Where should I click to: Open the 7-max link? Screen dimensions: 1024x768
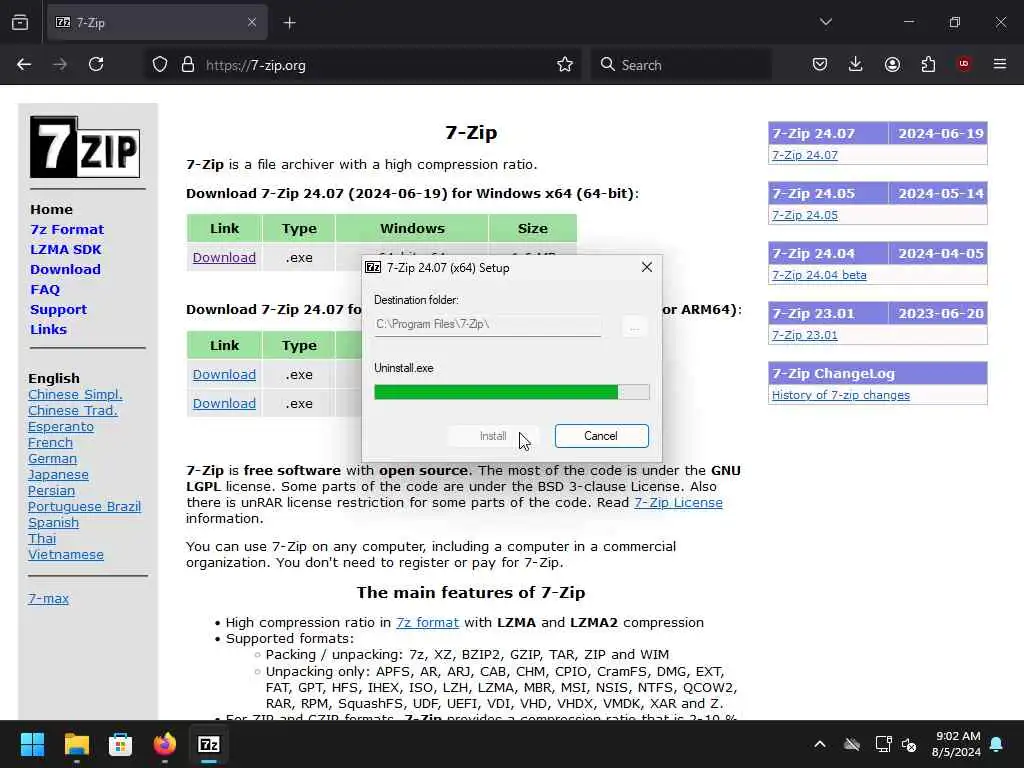click(x=48, y=598)
